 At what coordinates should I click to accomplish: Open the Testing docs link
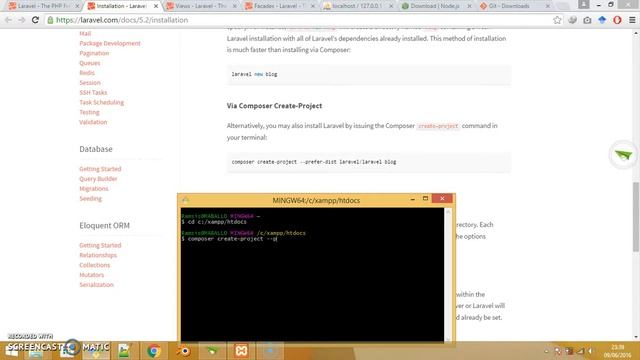coord(89,112)
